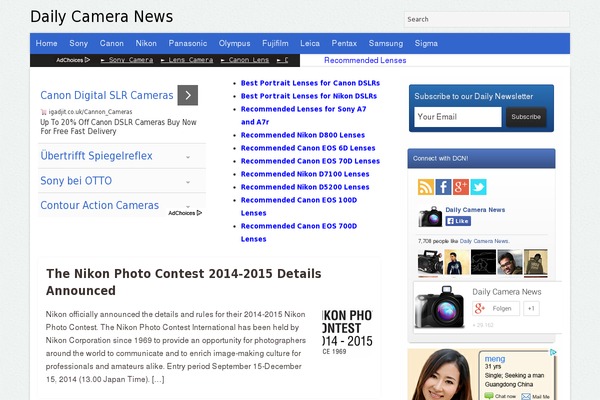Open the Google Plus social icon
Viewport: 600px width, 400px height.
point(461,187)
